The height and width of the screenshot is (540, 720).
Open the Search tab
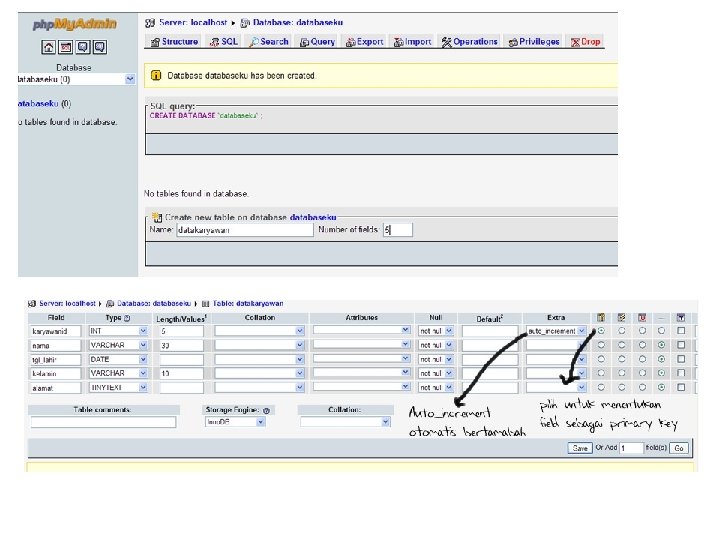(x=269, y=42)
